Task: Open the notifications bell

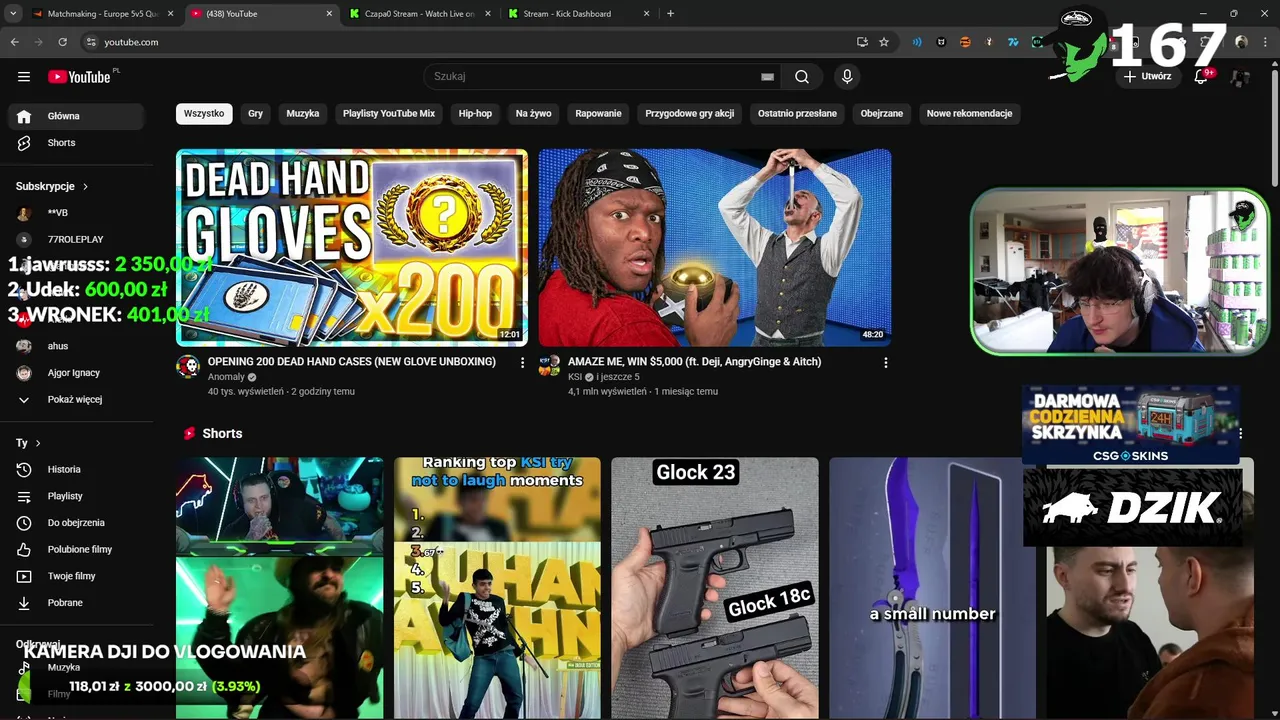Action: pyautogui.click(x=1201, y=77)
